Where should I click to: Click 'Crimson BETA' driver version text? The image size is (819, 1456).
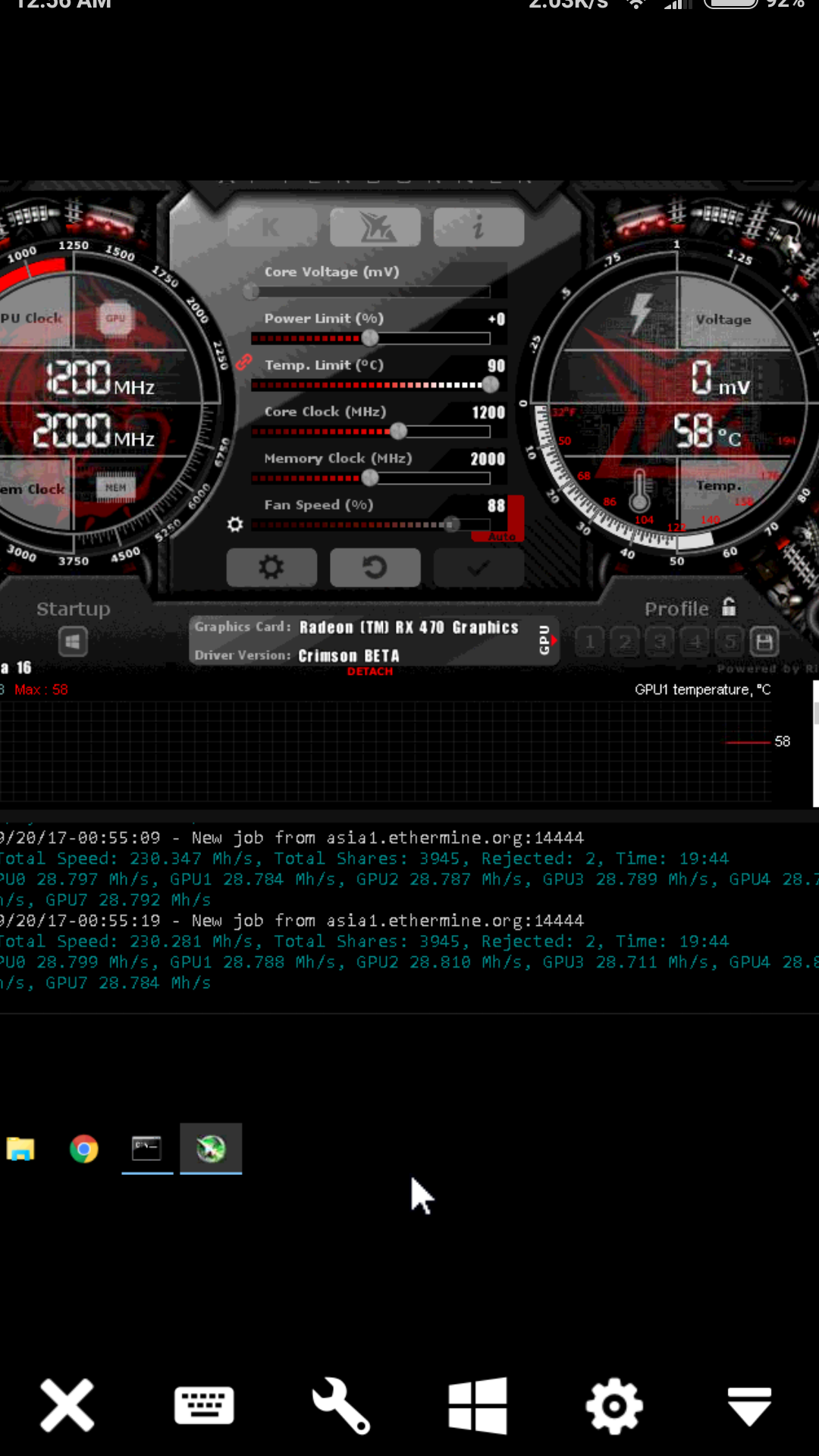[x=349, y=655]
